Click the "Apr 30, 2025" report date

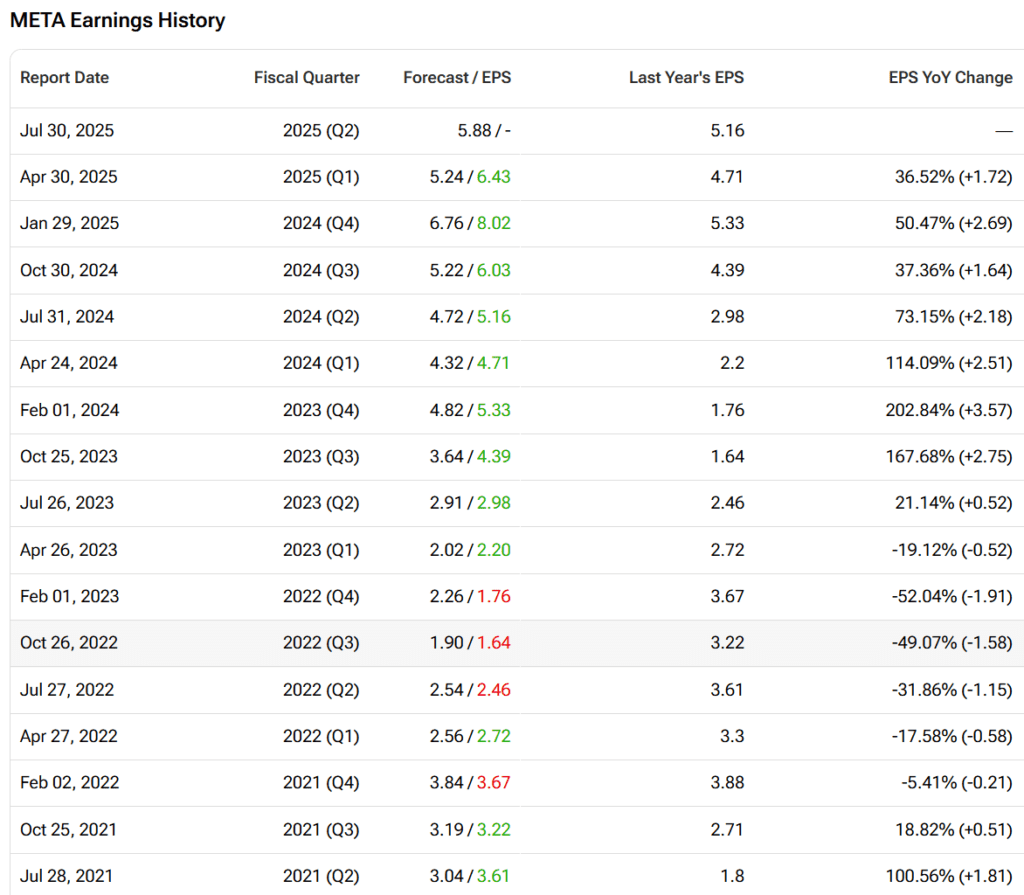pos(69,177)
